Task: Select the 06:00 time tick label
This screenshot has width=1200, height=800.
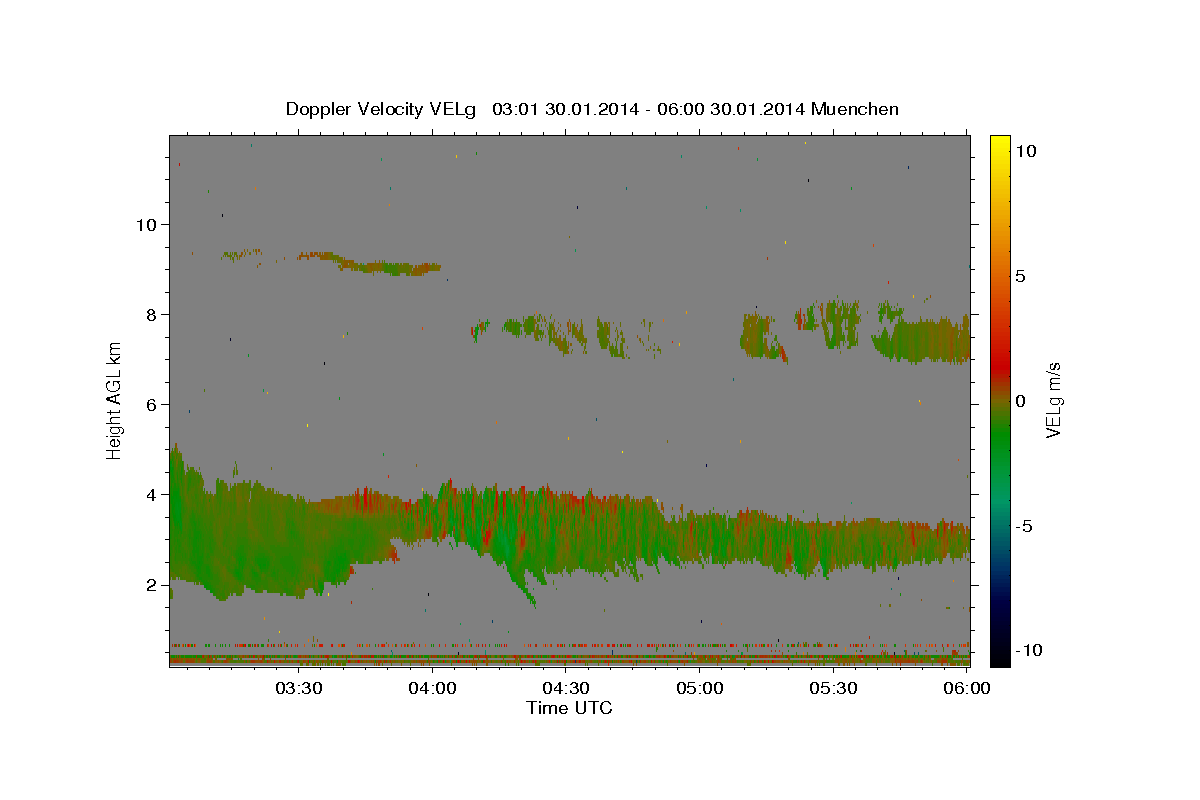Action: (x=966, y=688)
